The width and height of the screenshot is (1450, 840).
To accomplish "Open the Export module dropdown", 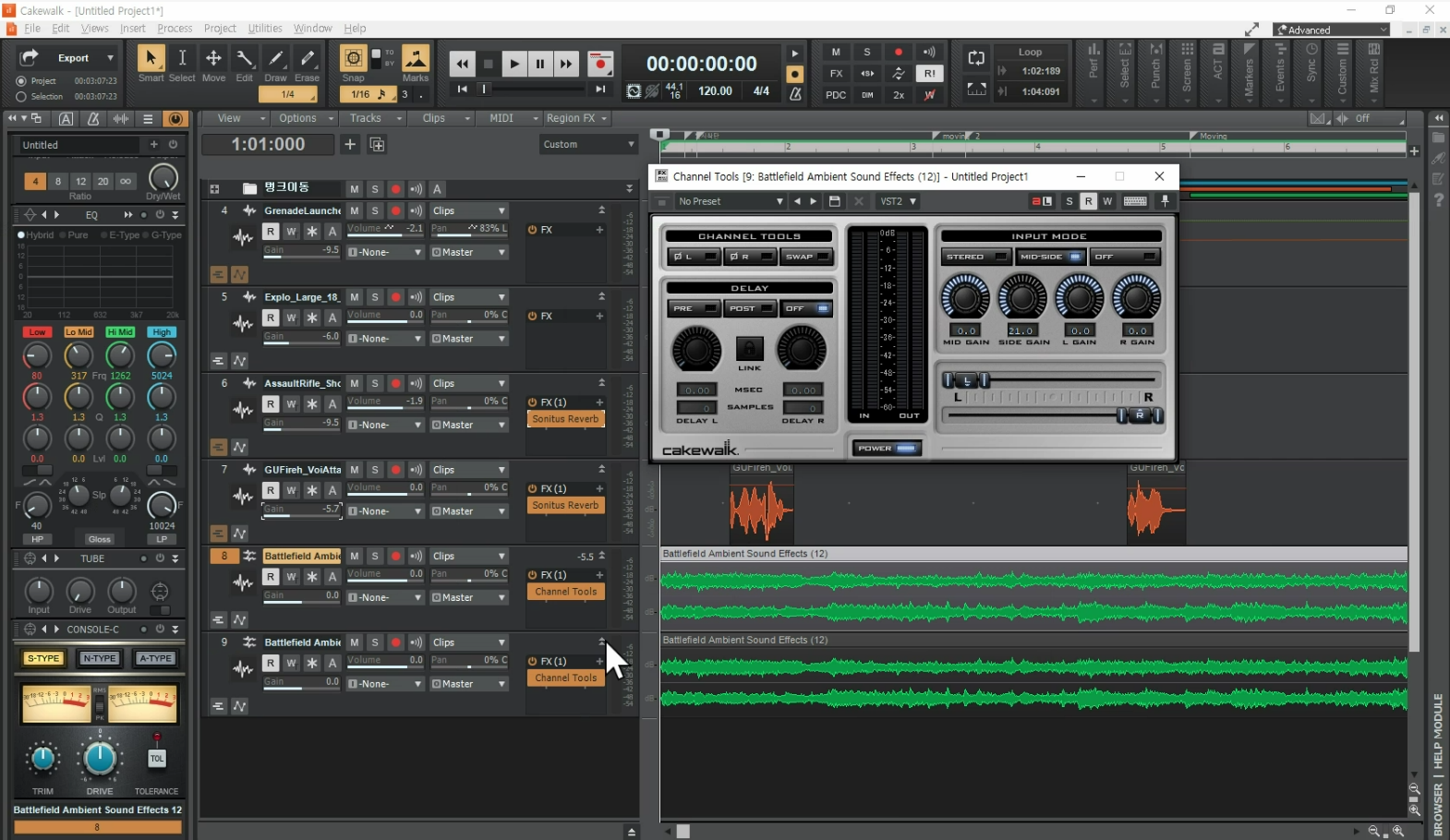I will (110, 58).
